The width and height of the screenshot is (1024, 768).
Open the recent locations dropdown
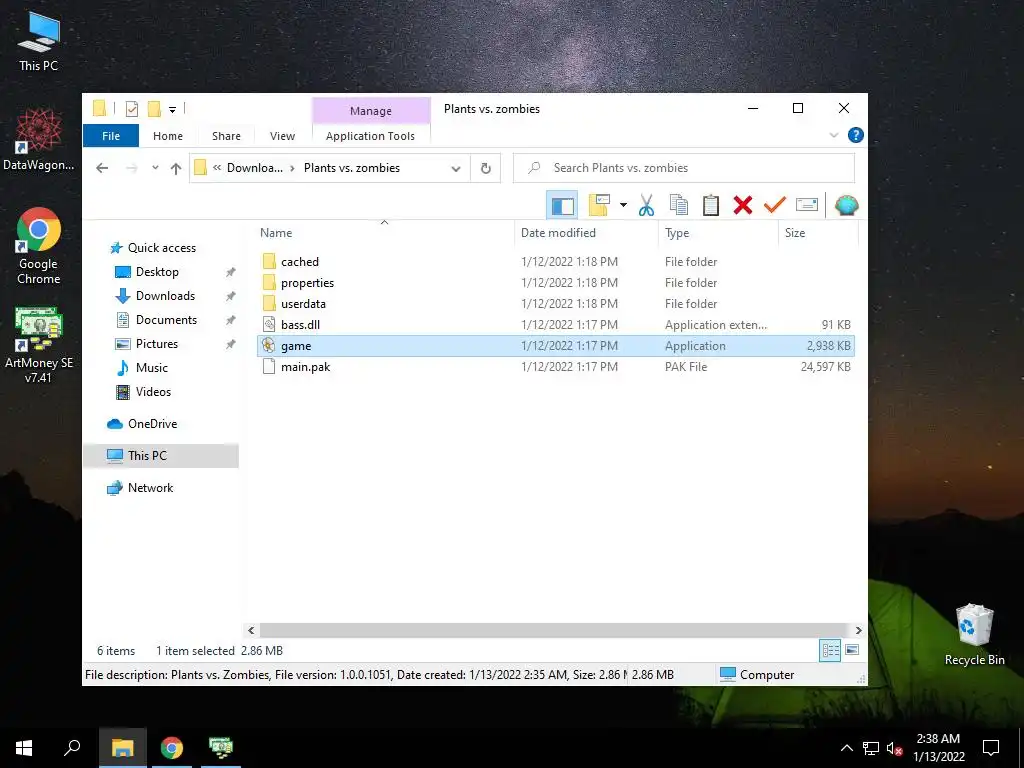(x=155, y=168)
